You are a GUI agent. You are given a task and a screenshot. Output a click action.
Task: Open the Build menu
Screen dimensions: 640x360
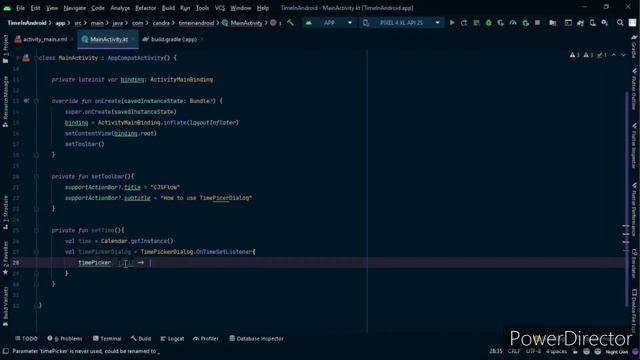[x=168, y=8]
